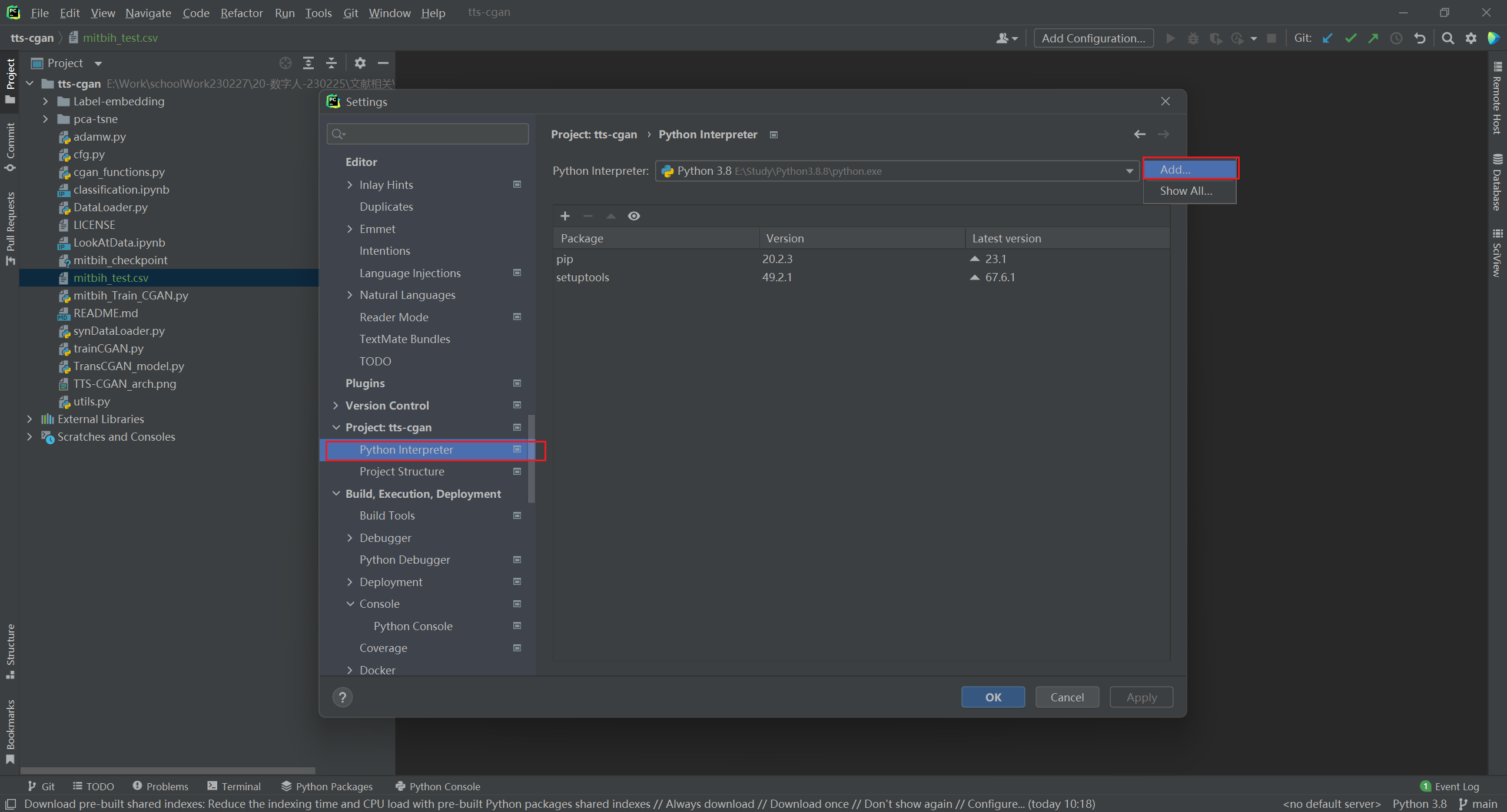Expand the Debugger settings node

350,538
